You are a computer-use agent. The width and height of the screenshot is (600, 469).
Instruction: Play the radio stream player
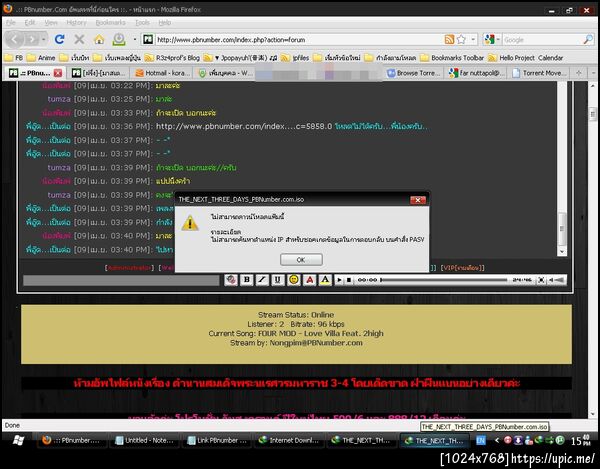pos(339,280)
